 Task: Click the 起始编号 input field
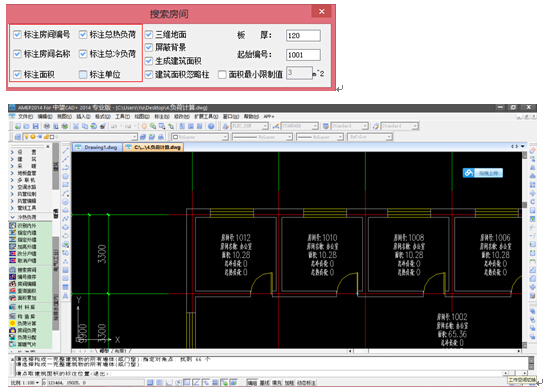point(303,55)
